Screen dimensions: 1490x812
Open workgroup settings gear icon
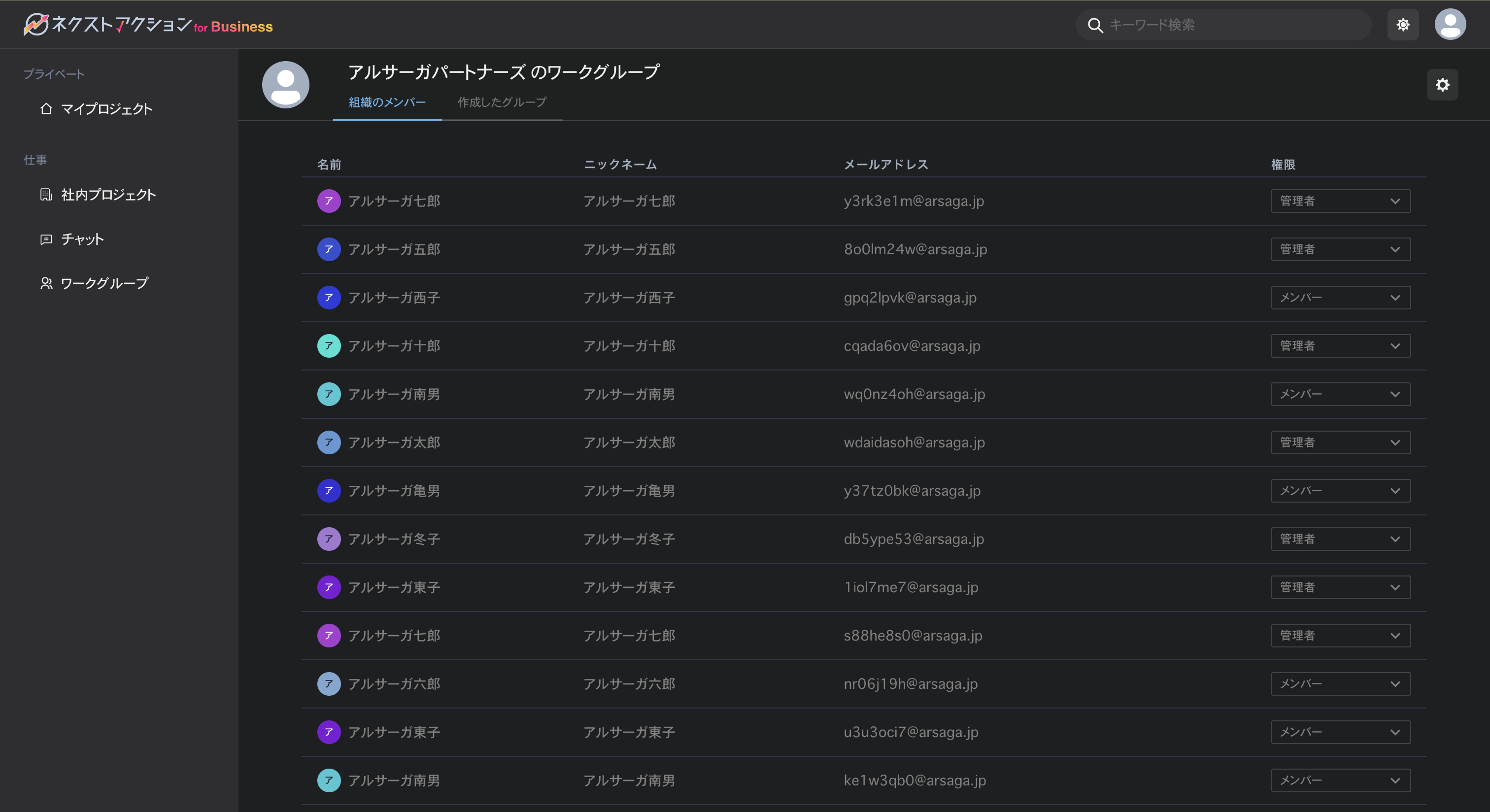(1443, 84)
